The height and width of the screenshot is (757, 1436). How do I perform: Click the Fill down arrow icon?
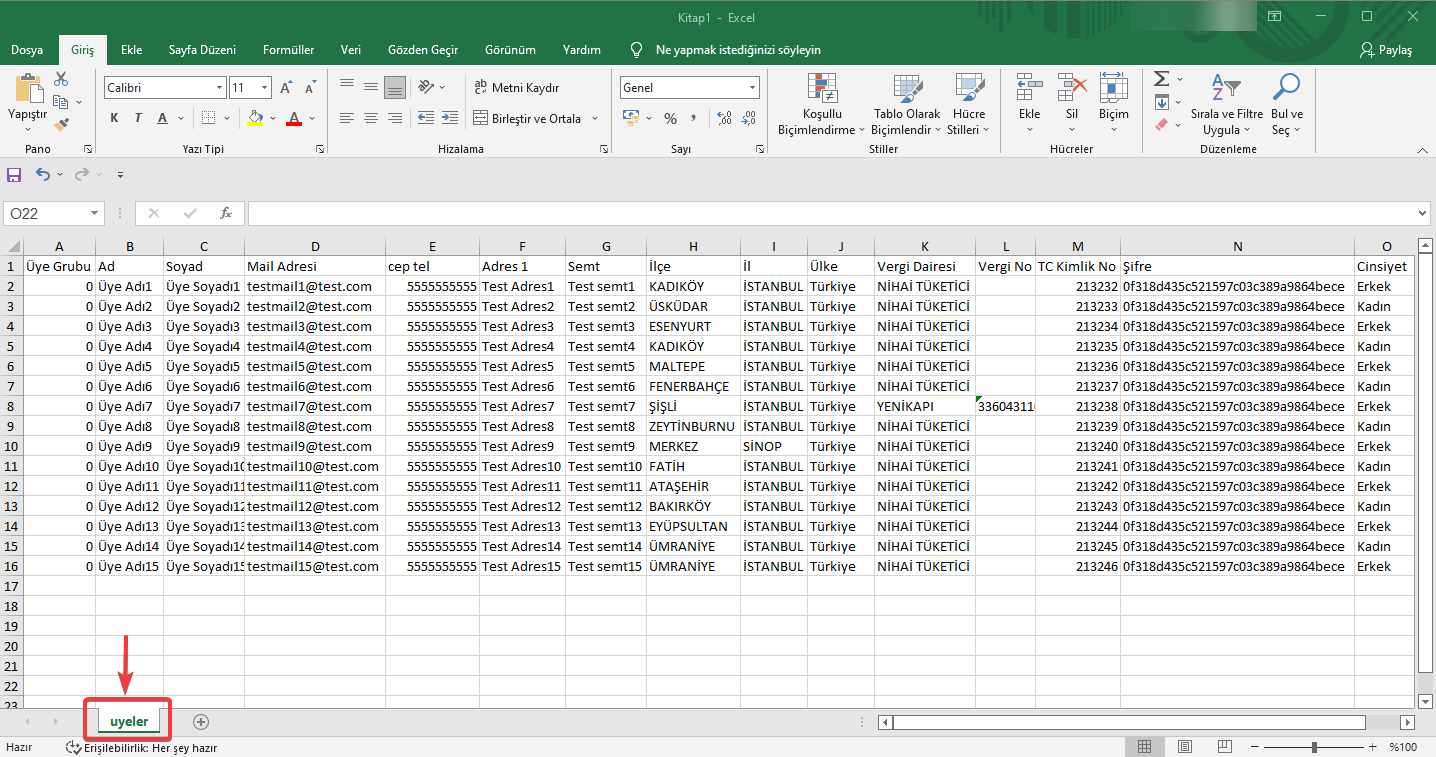tap(1161, 102)
